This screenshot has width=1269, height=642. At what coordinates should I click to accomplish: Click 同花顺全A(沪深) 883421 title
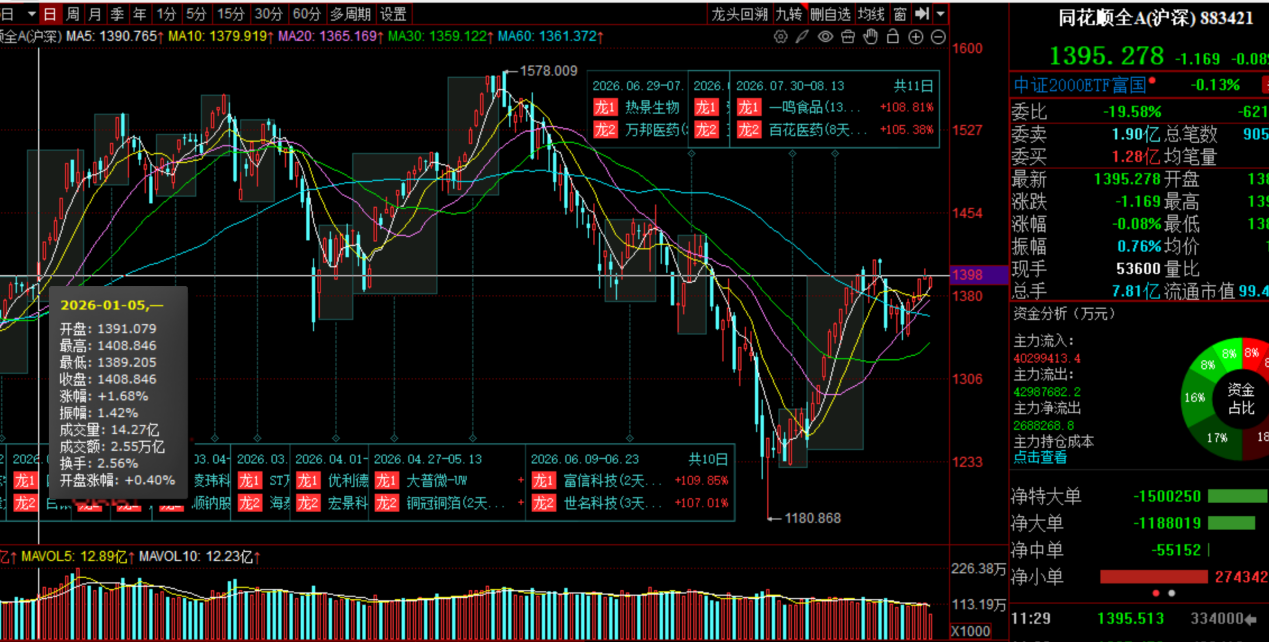click(1156, 18)
